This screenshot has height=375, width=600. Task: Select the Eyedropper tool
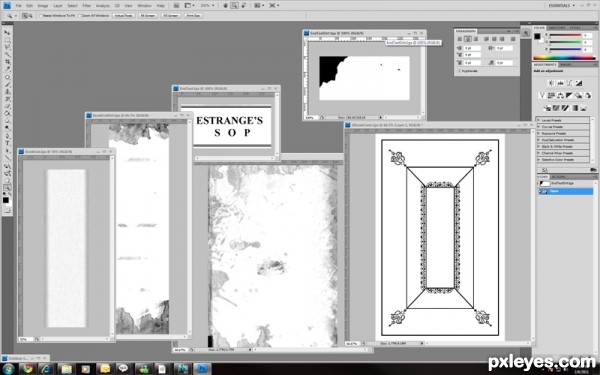[x=7, y=69]
